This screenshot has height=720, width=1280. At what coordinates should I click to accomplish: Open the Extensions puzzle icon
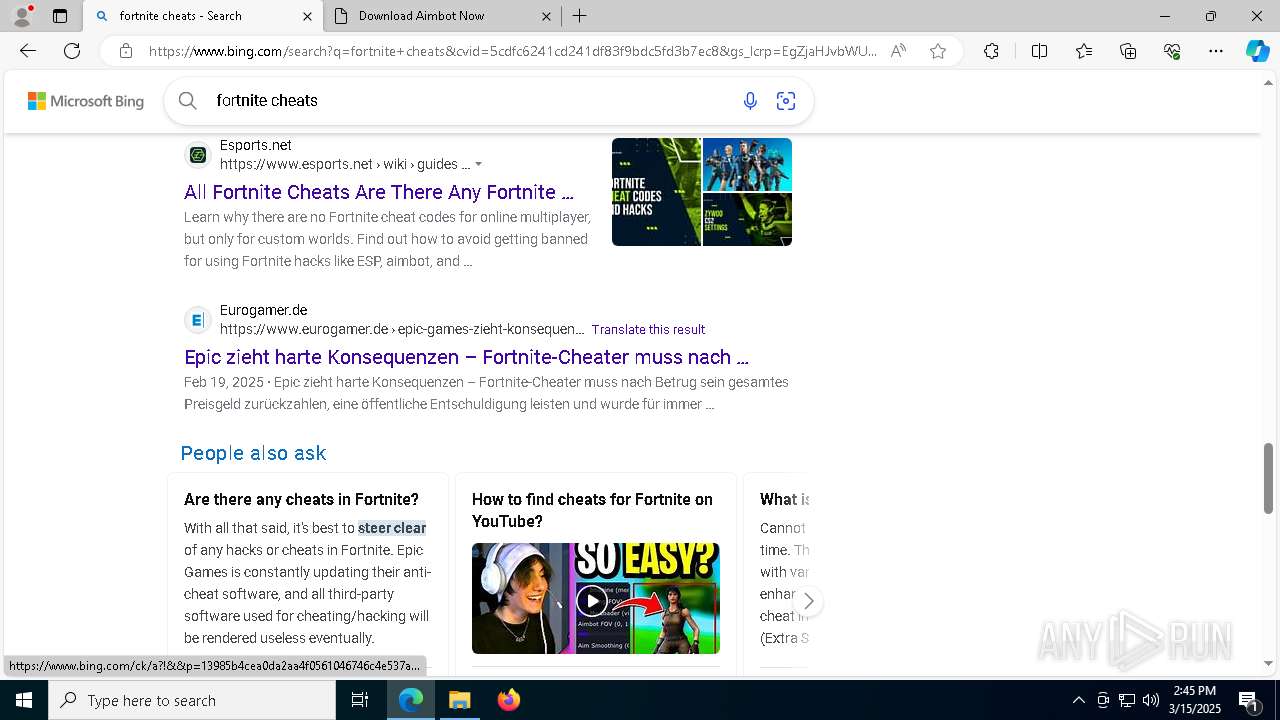point(991,51)
